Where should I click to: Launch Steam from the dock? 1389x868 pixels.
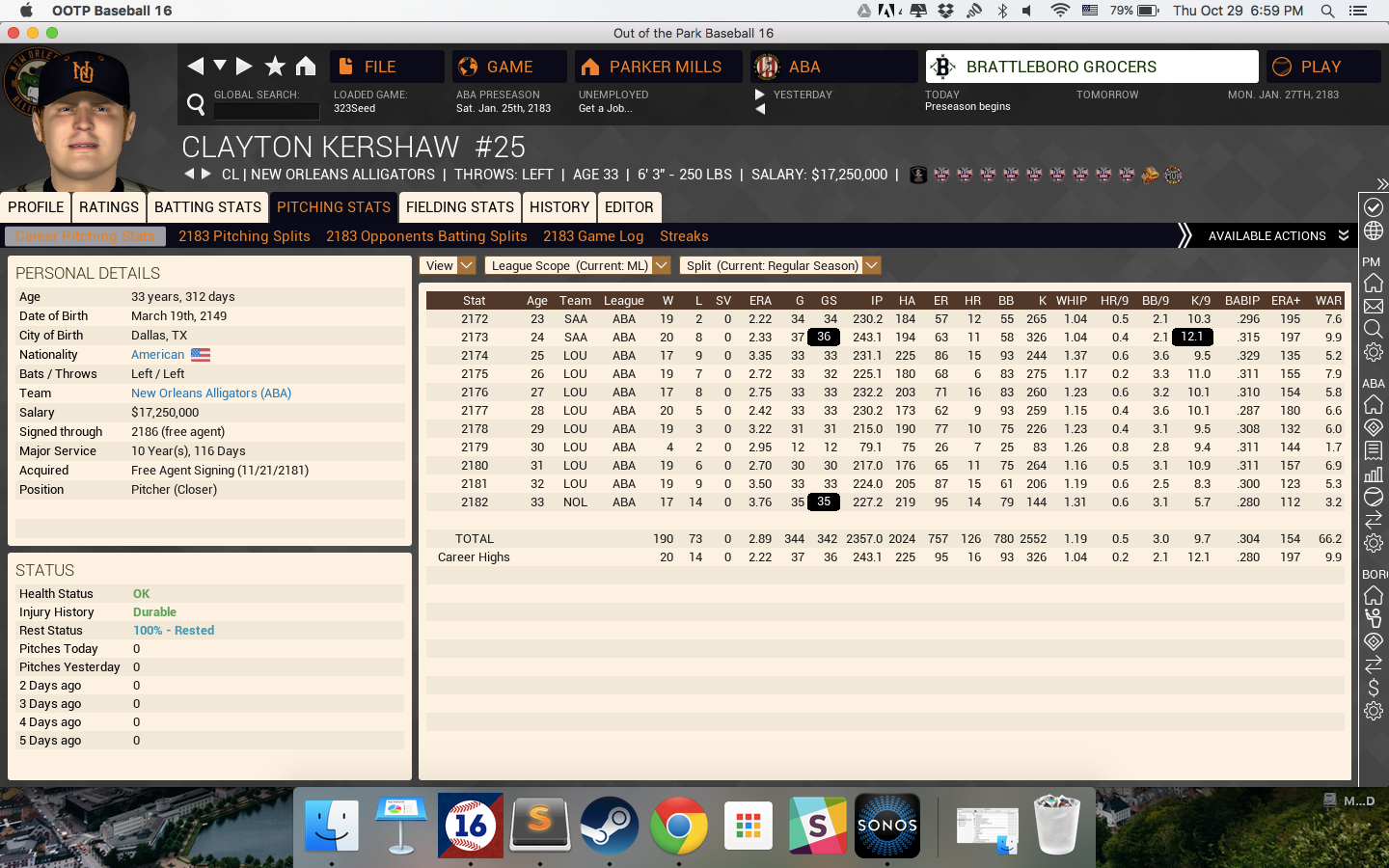609,826
